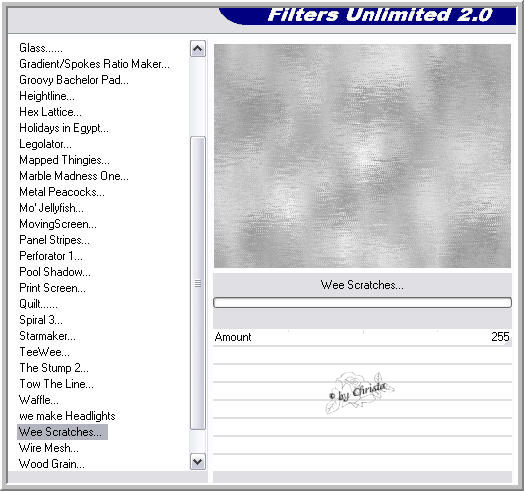524x491 pixels.
Task: Click the filter preview image
Action: (362, 156)
